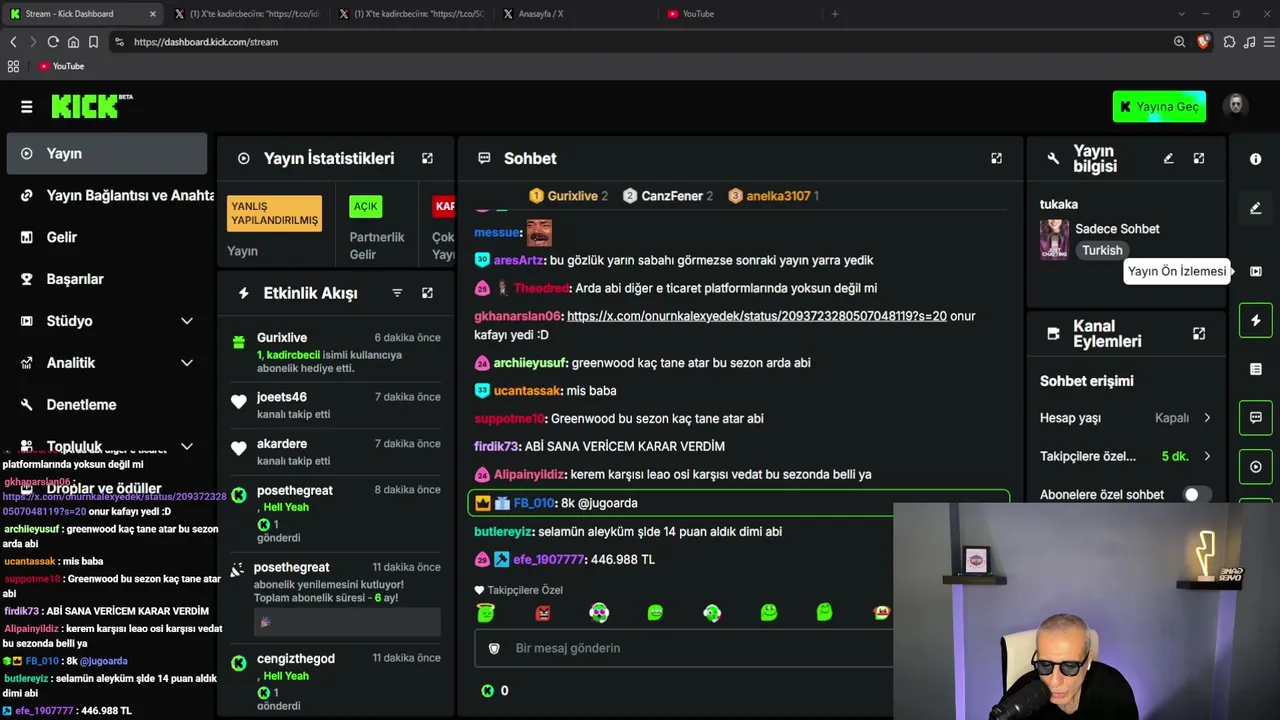Viewport: 1280px width, 720px height.
Task: Click the Turkish language tag
Action: (1102, 251)
